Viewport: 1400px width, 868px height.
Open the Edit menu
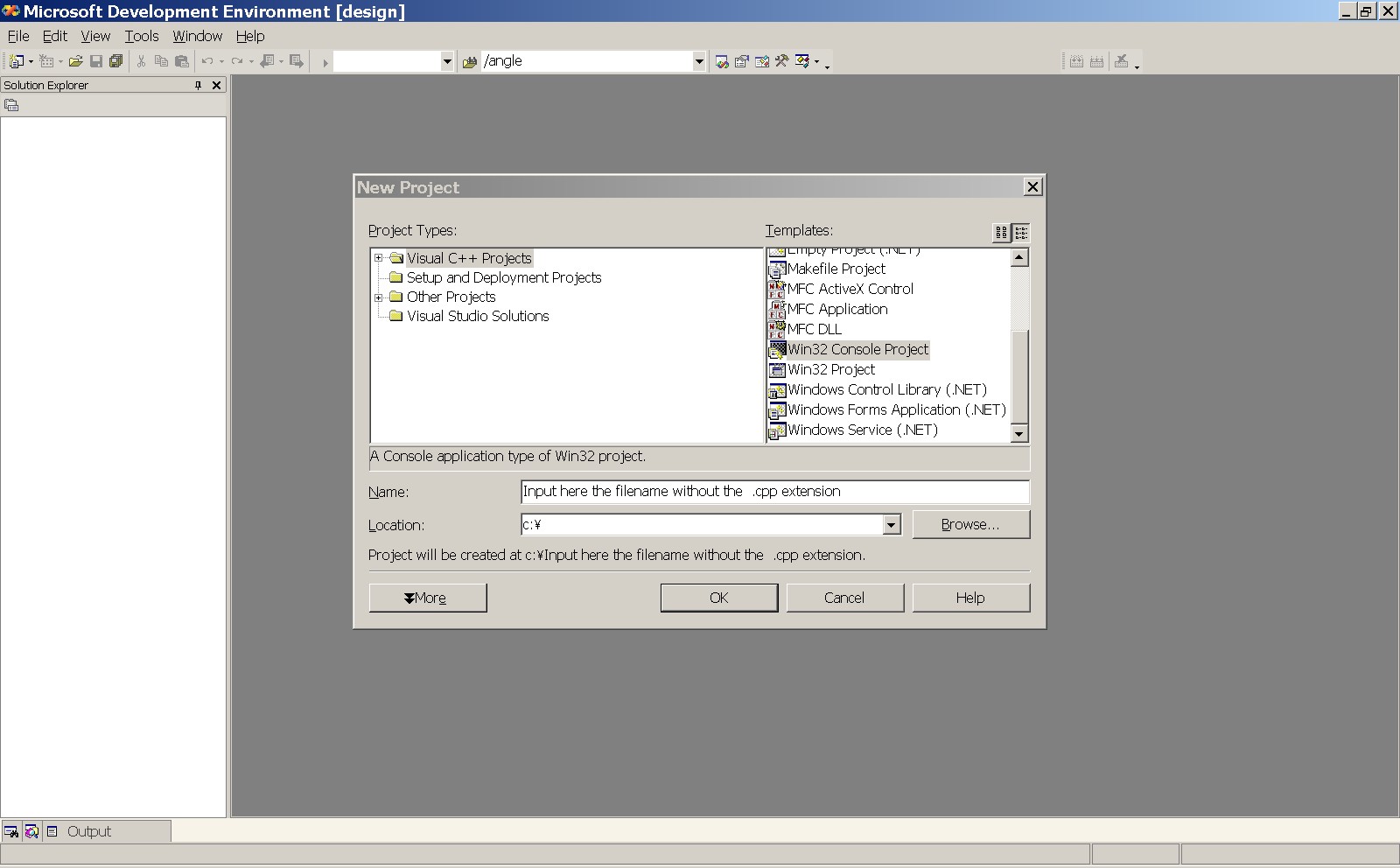coord(55,36)
